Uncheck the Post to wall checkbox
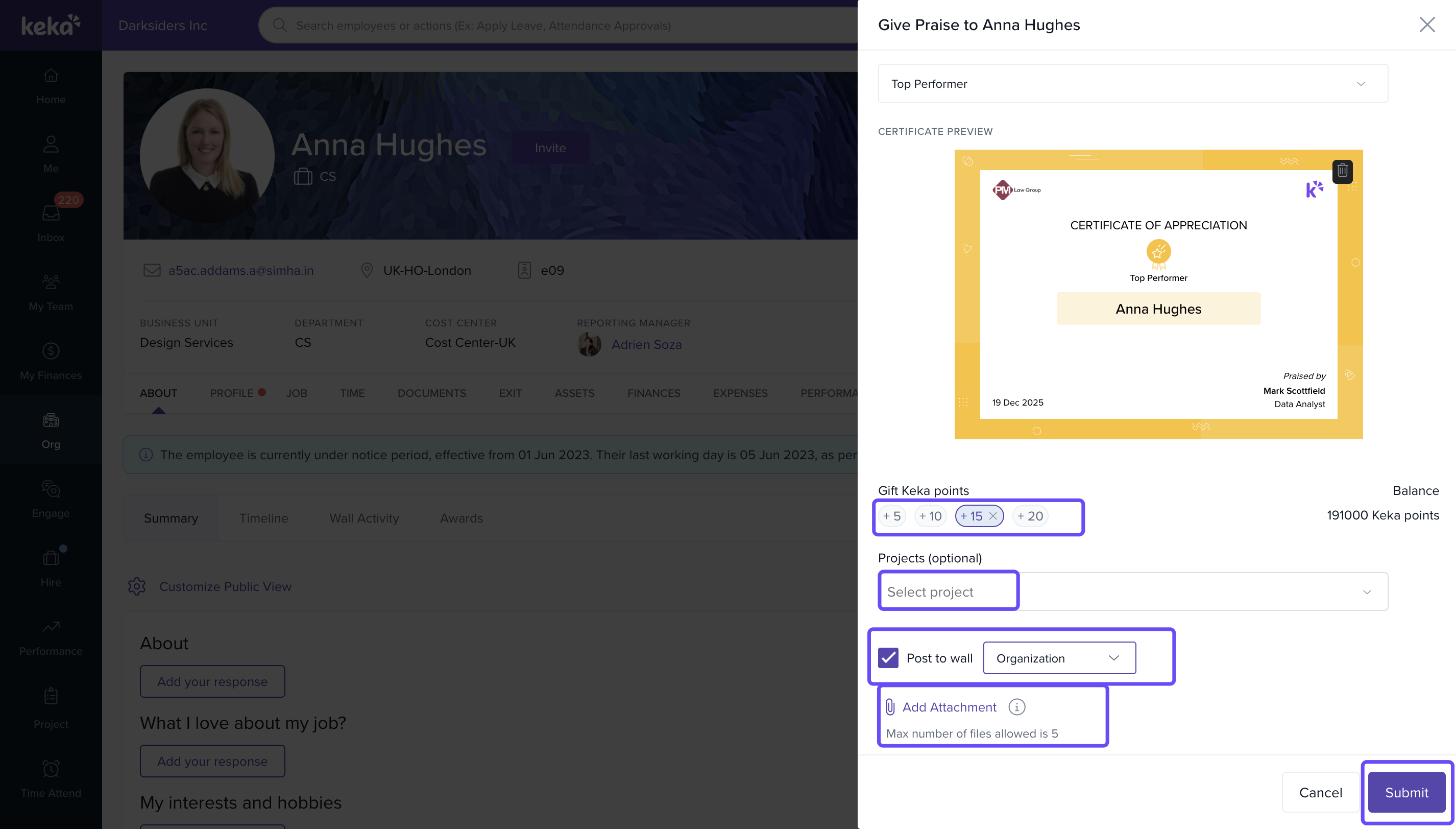1456x829 pixels. (x=888, y=657)
